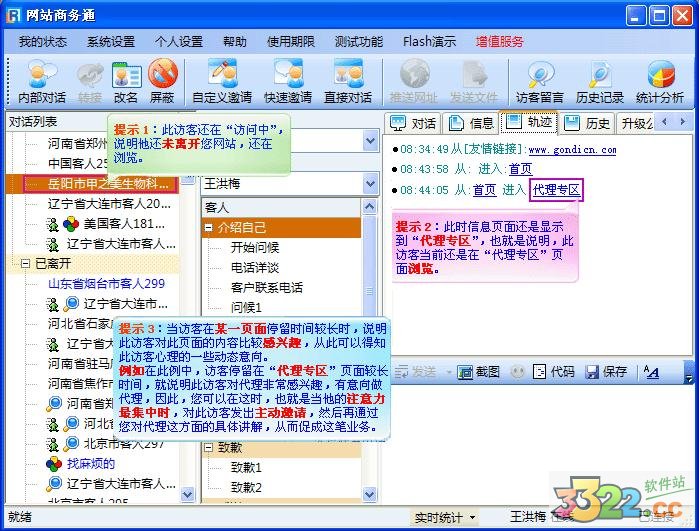The width and height of the screenshot is (699, 531).
Task: Open the 王洪梅 dropdown
Action: 370,183
